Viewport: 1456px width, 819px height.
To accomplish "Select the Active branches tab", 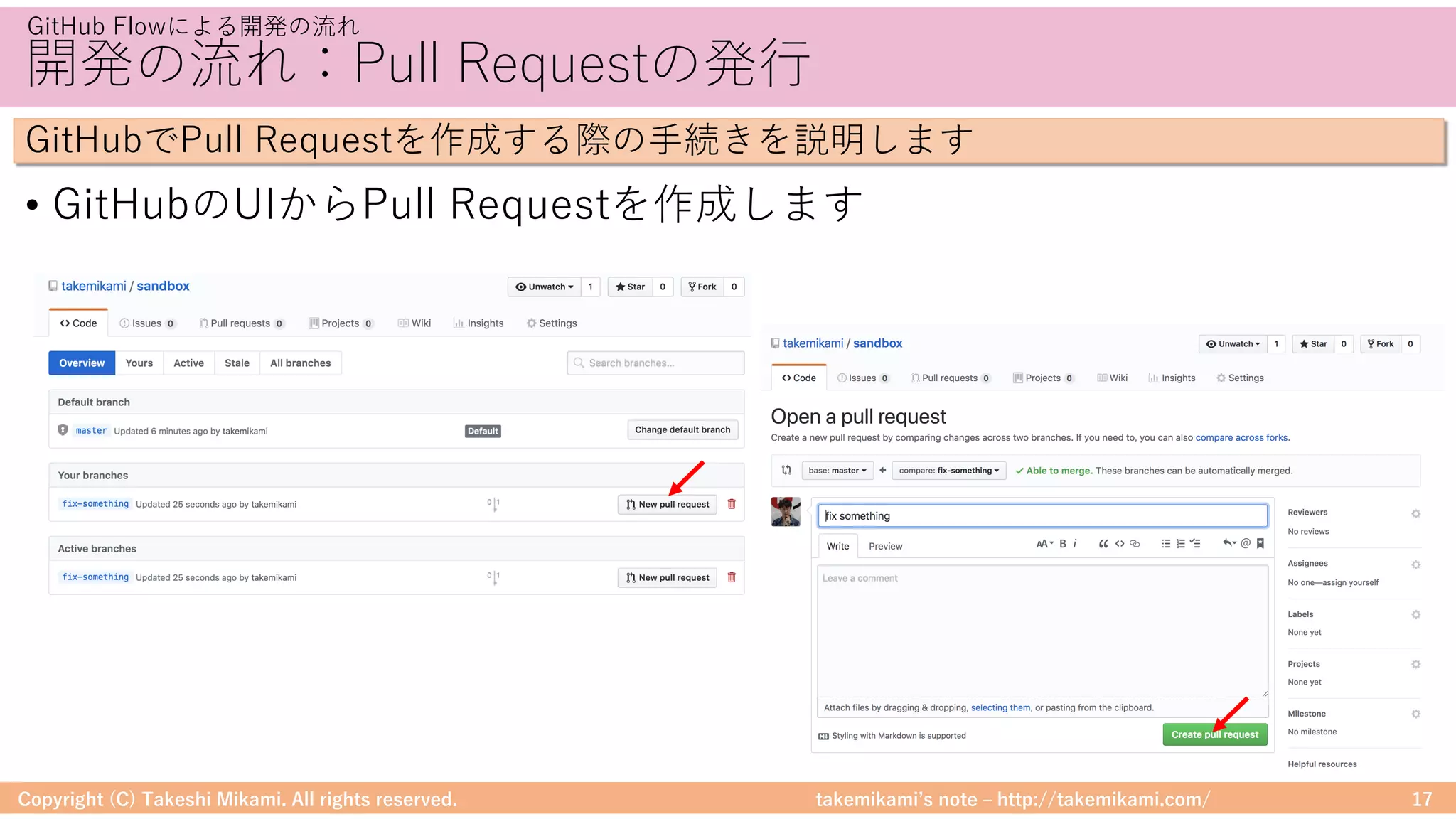I will click(188, 363).
